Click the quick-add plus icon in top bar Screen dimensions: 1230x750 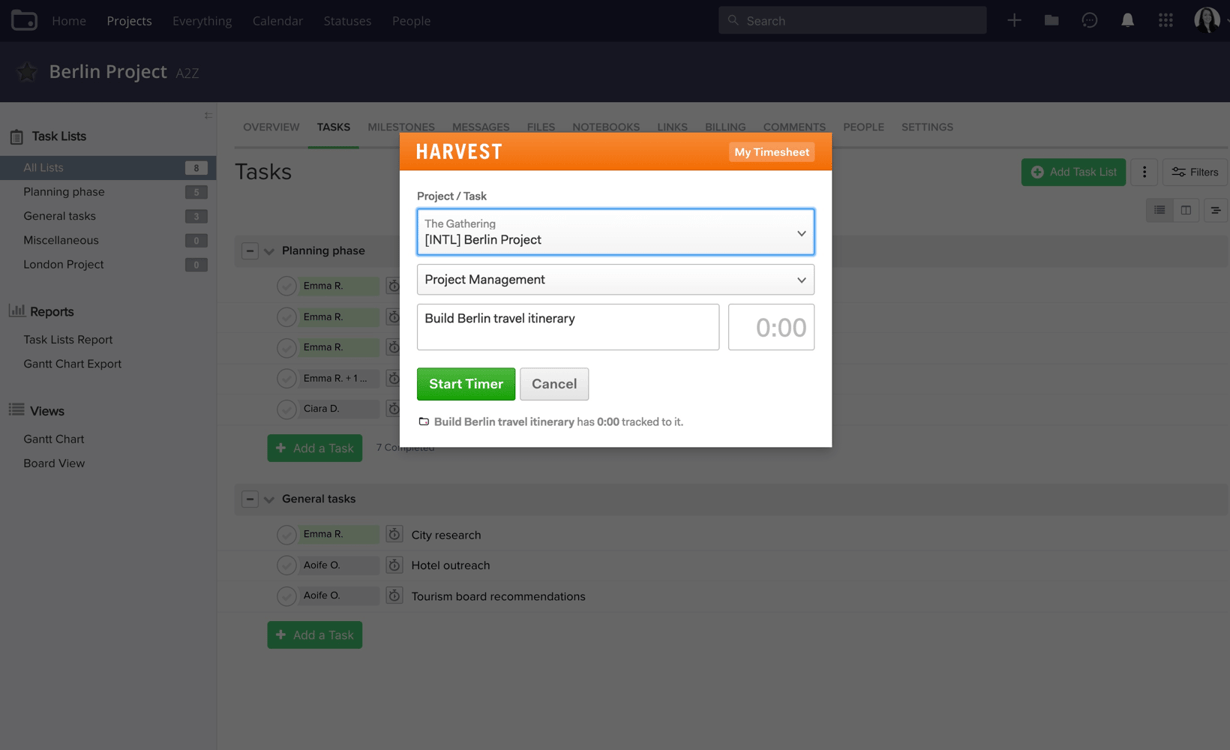[x=1014, y=20]
